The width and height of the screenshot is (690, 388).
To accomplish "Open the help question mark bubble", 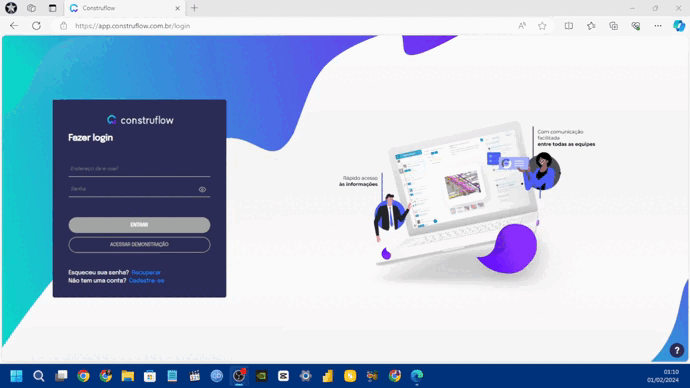I will coord(677,351).
